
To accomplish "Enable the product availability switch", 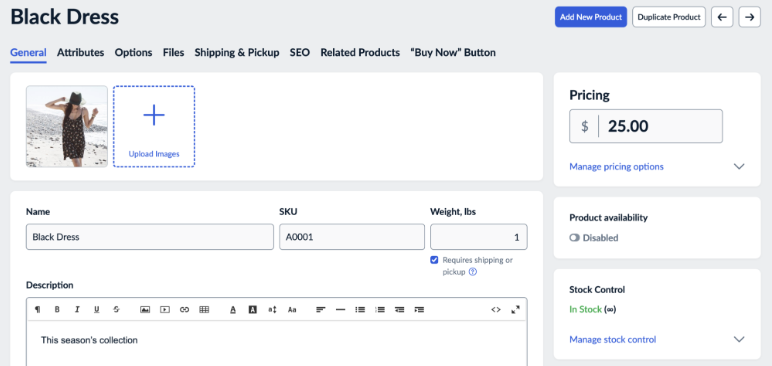I will (x=574, y=238).
